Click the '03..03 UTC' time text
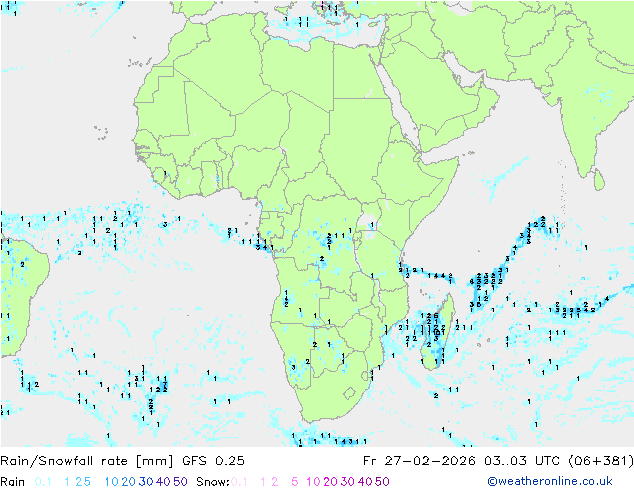 [522, 461]
